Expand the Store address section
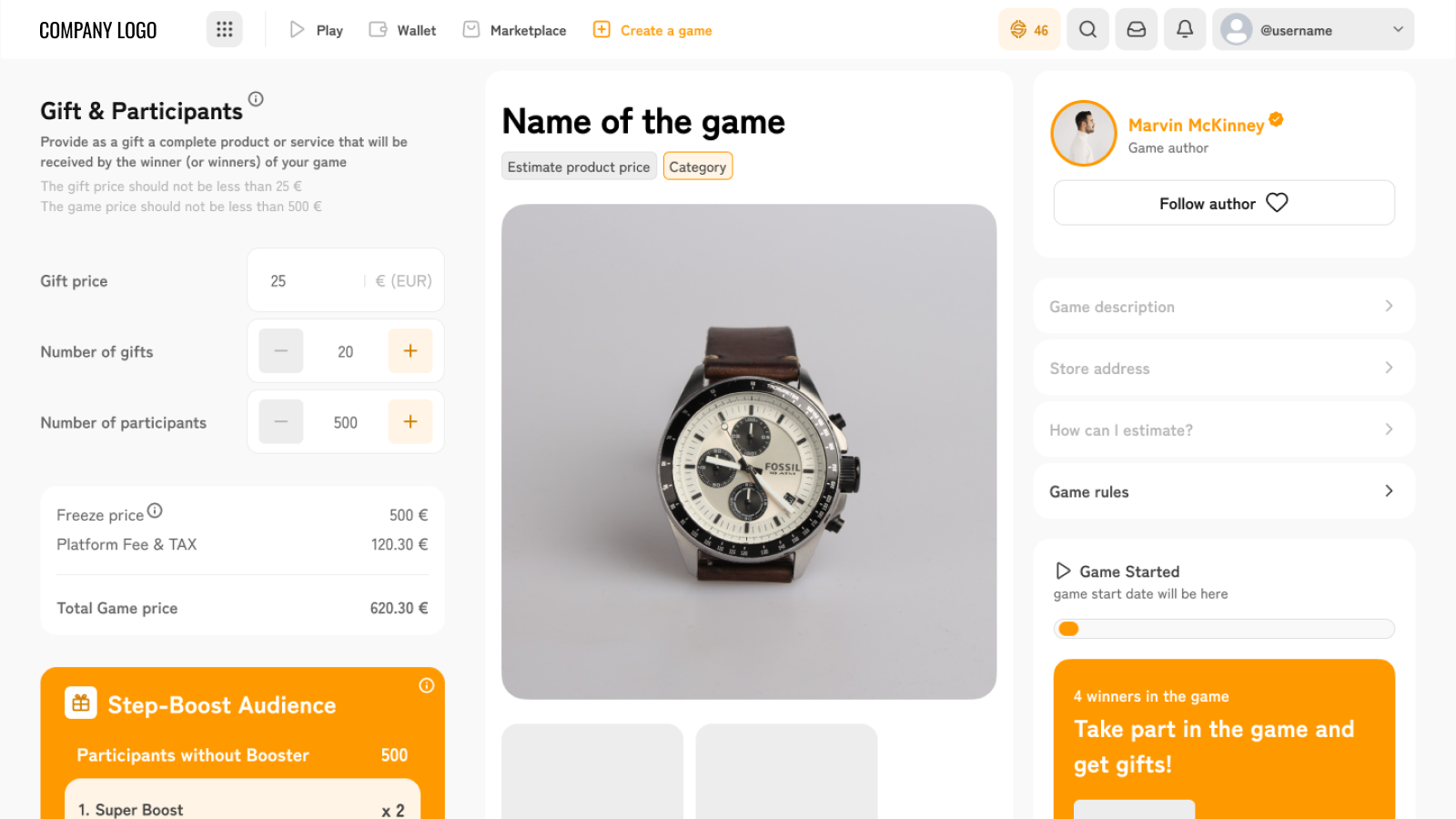 click(x=1224, y=369)
